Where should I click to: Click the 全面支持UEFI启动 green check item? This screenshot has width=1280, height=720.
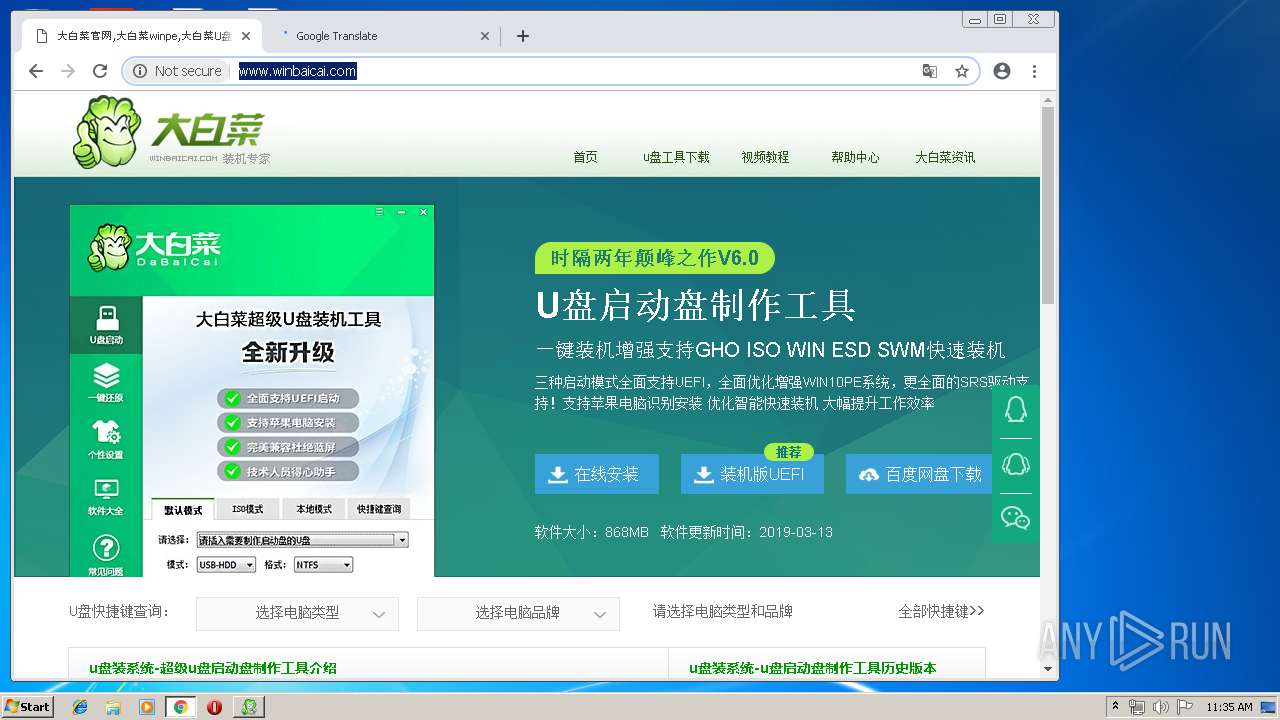(290, 398)
